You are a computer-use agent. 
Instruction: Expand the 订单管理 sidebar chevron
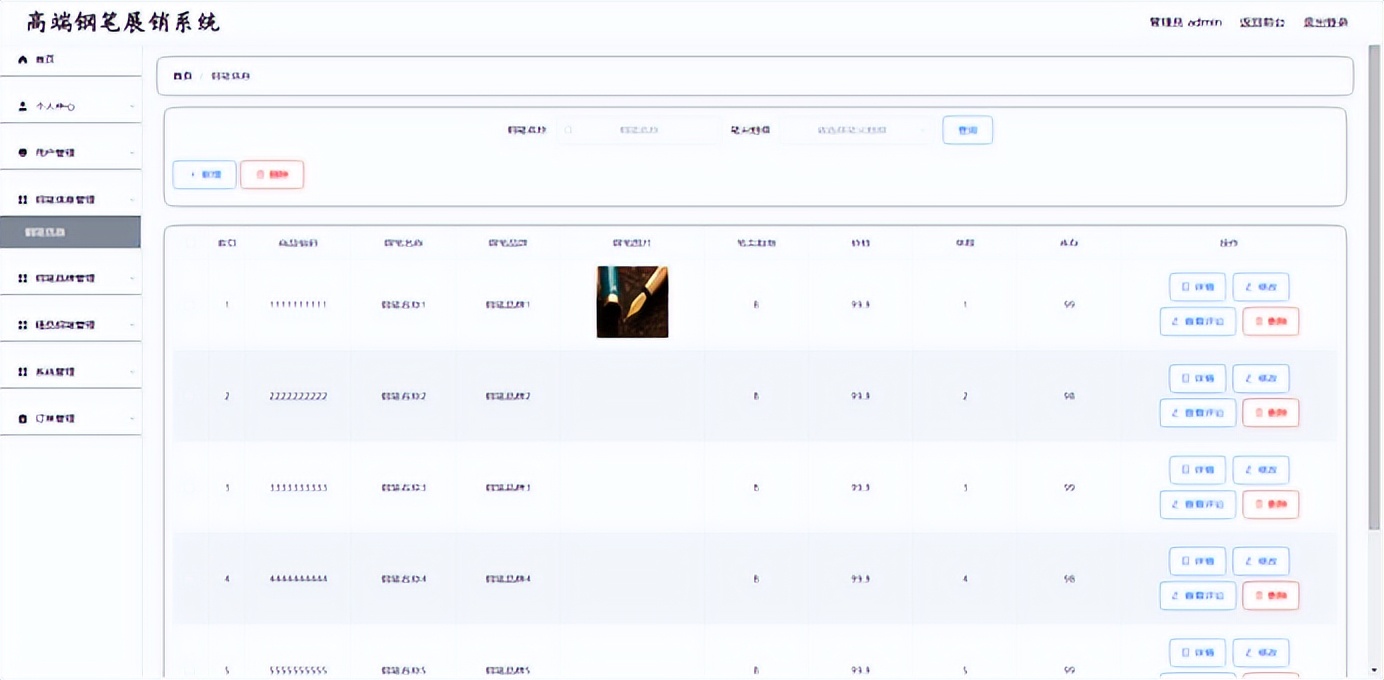click(132, 419)
